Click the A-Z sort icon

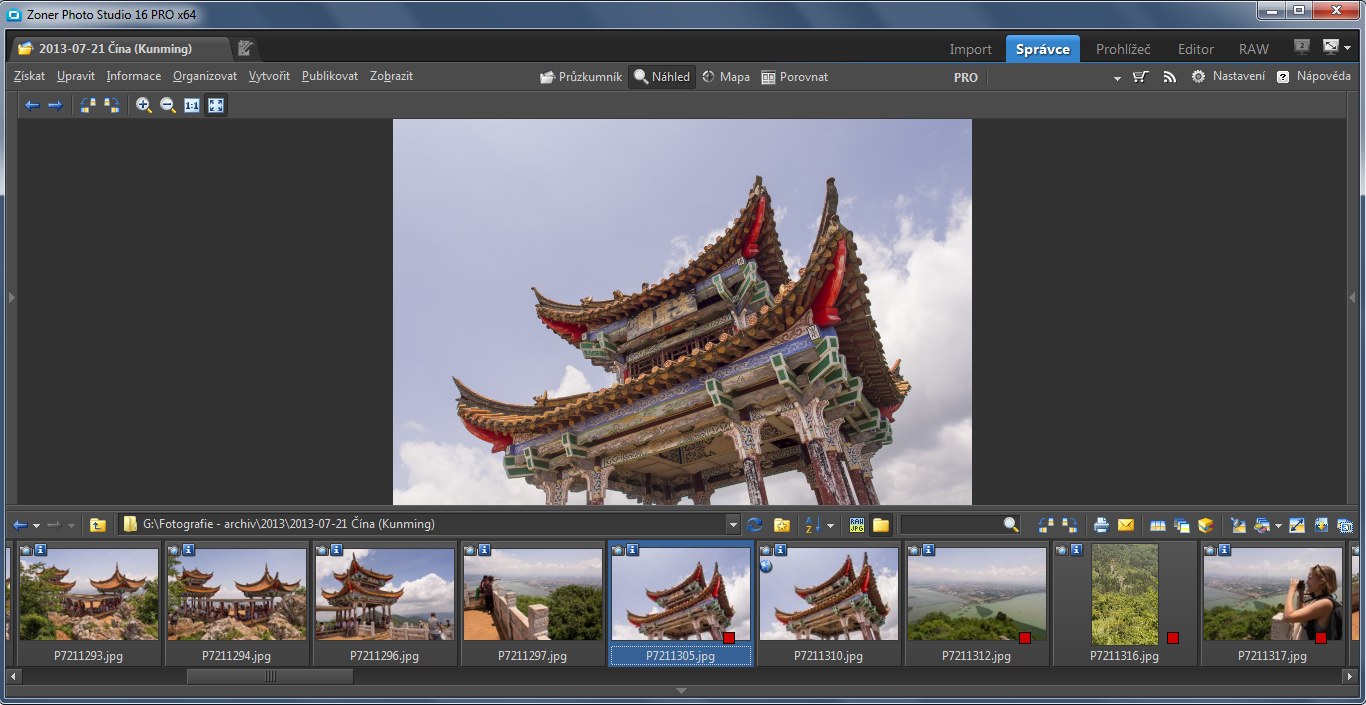coord(813,525)
